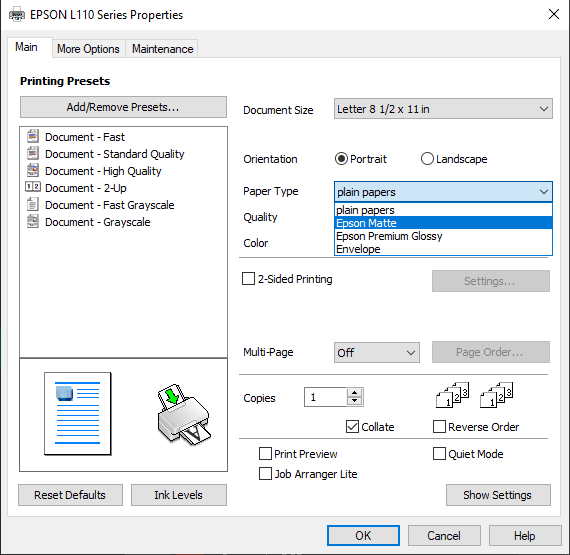This screenshot has width=570, height=555.
Task: Click the 2-Up preset icon
Action: pos(33,187)
